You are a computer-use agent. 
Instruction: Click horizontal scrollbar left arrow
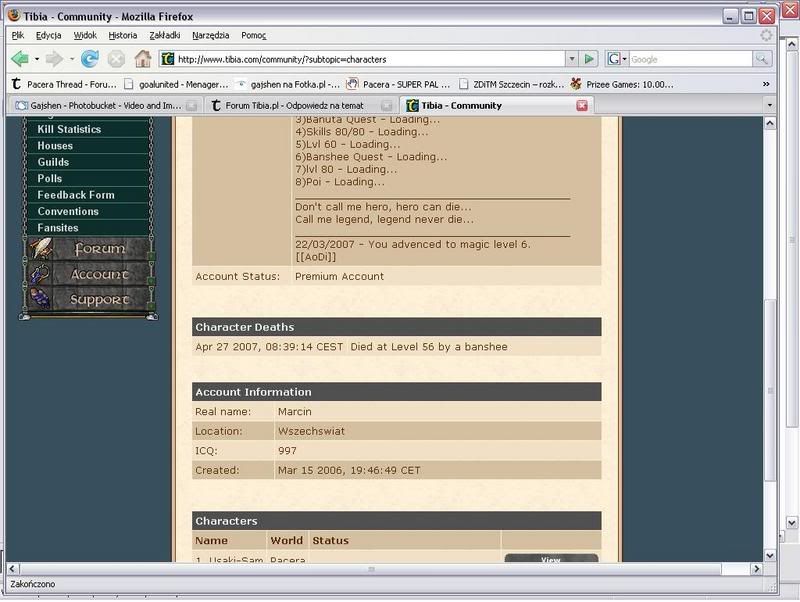tap(12, 568)
